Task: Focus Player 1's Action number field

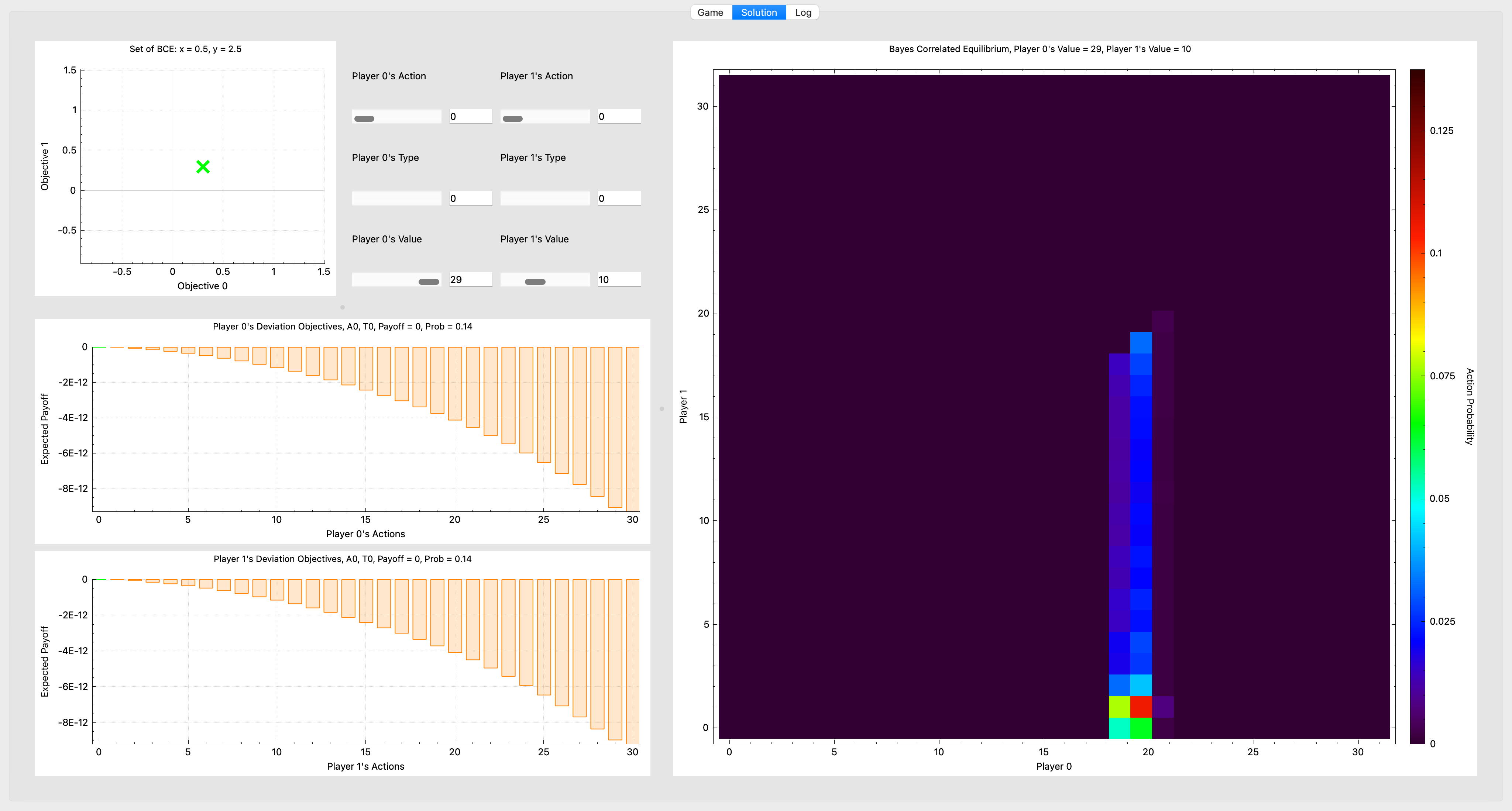Action: [619, 116]
